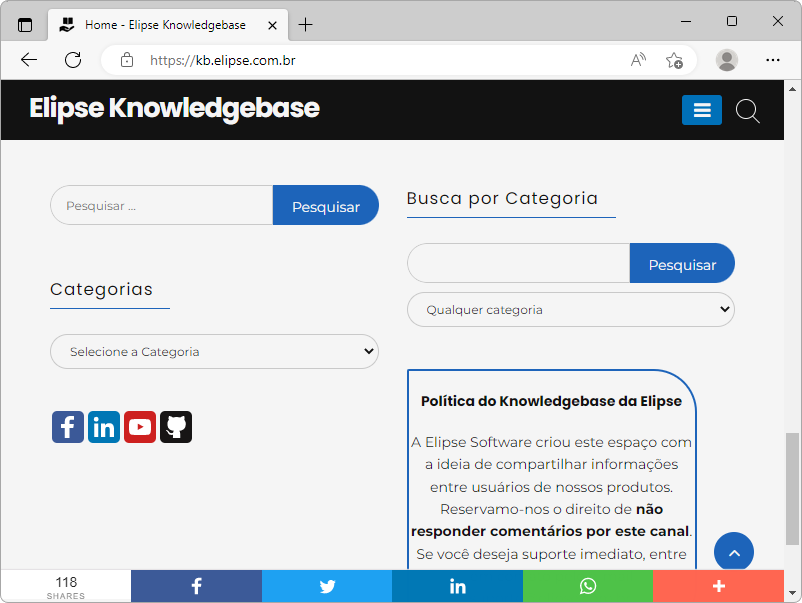Share the page via WhatsApp icon
Viewport: 802px width, 603px height.
[587, 585]
